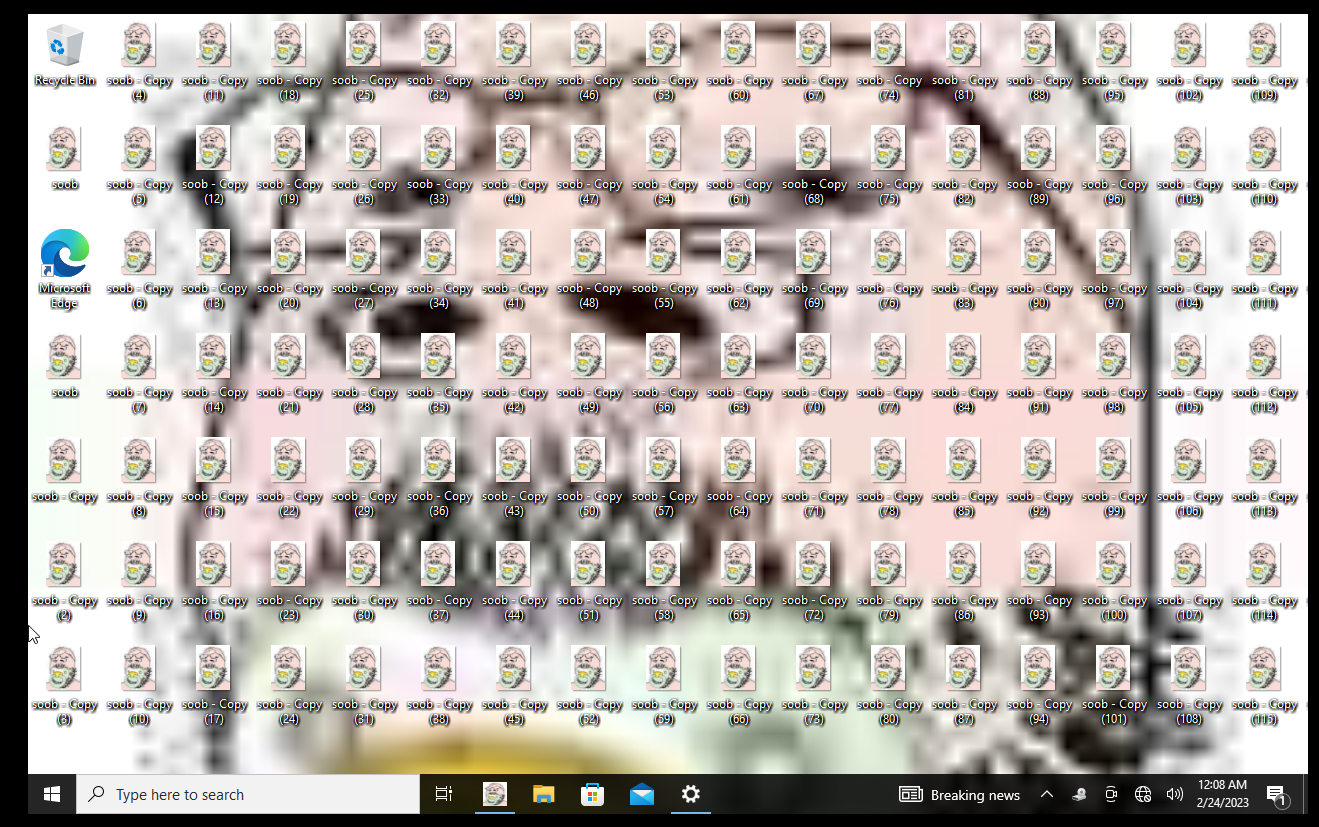Open the soob image app in taskbar
Image resolution: width=1319 pixels, height=827 pixels.
pos(494,794)
